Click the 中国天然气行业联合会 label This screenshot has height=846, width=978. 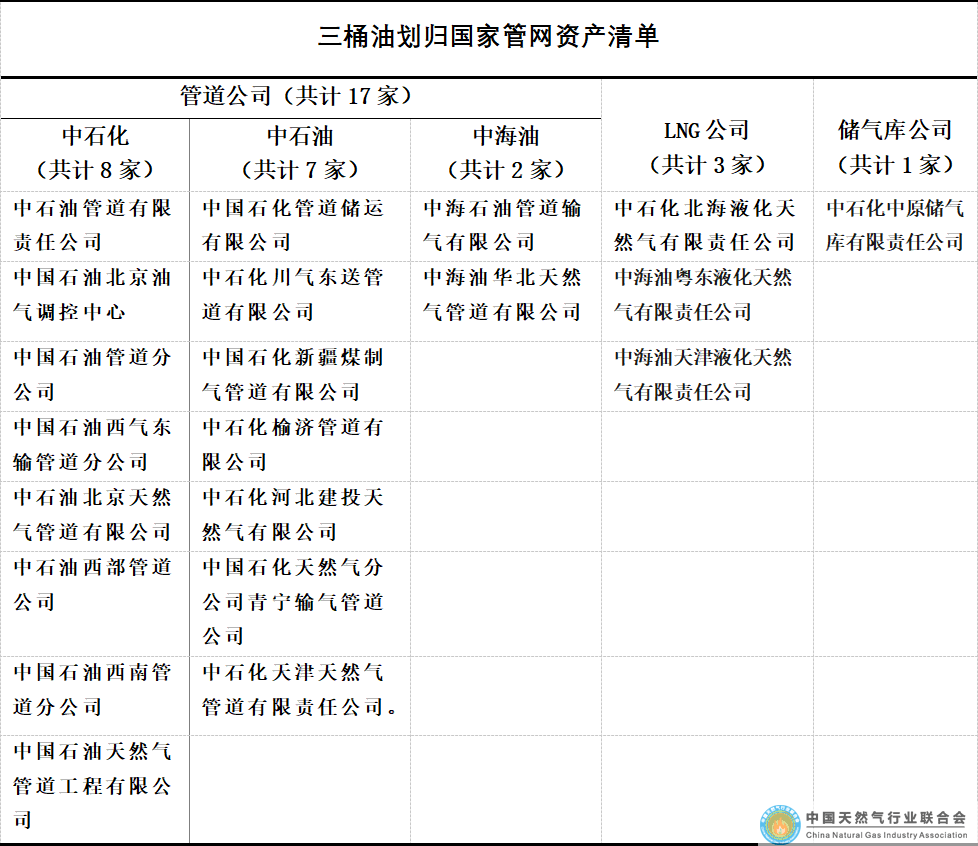(x=886, y=817)
